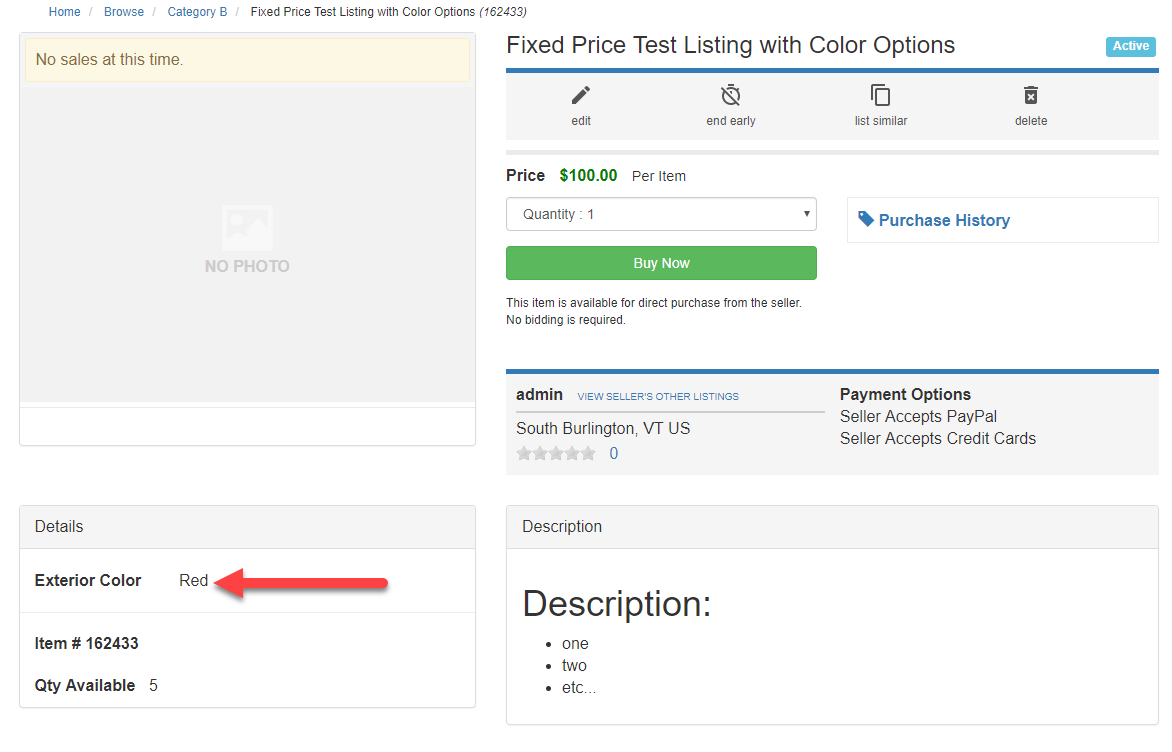Go to Home in breadcrumb
1172x752 pixels.
(64, 12)
